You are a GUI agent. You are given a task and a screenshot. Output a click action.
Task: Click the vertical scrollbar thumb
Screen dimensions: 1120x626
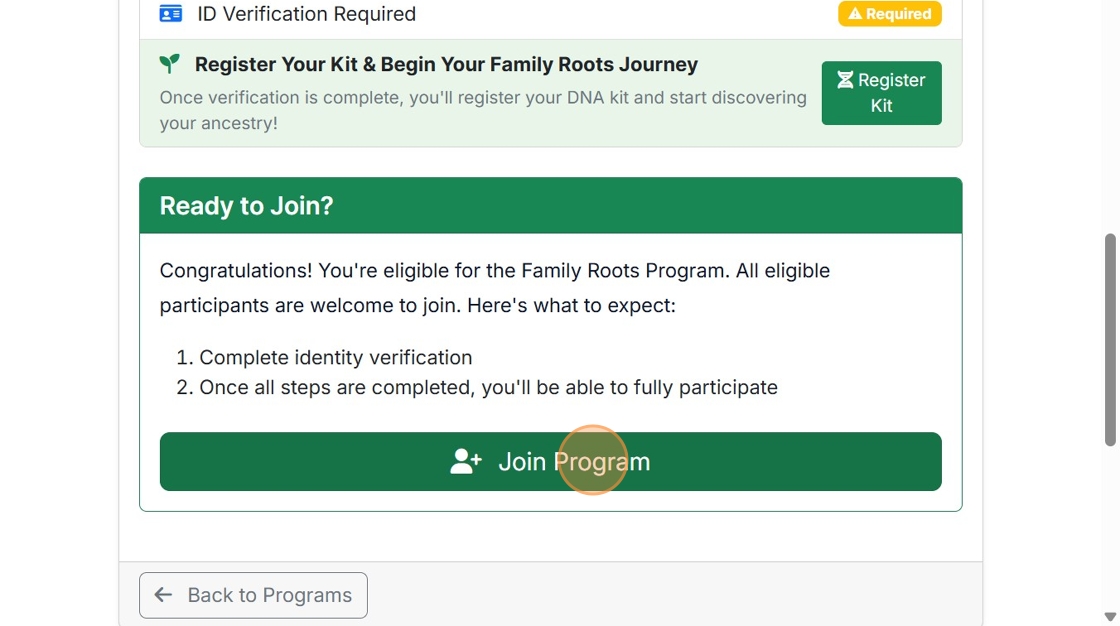click(1110, 340)
